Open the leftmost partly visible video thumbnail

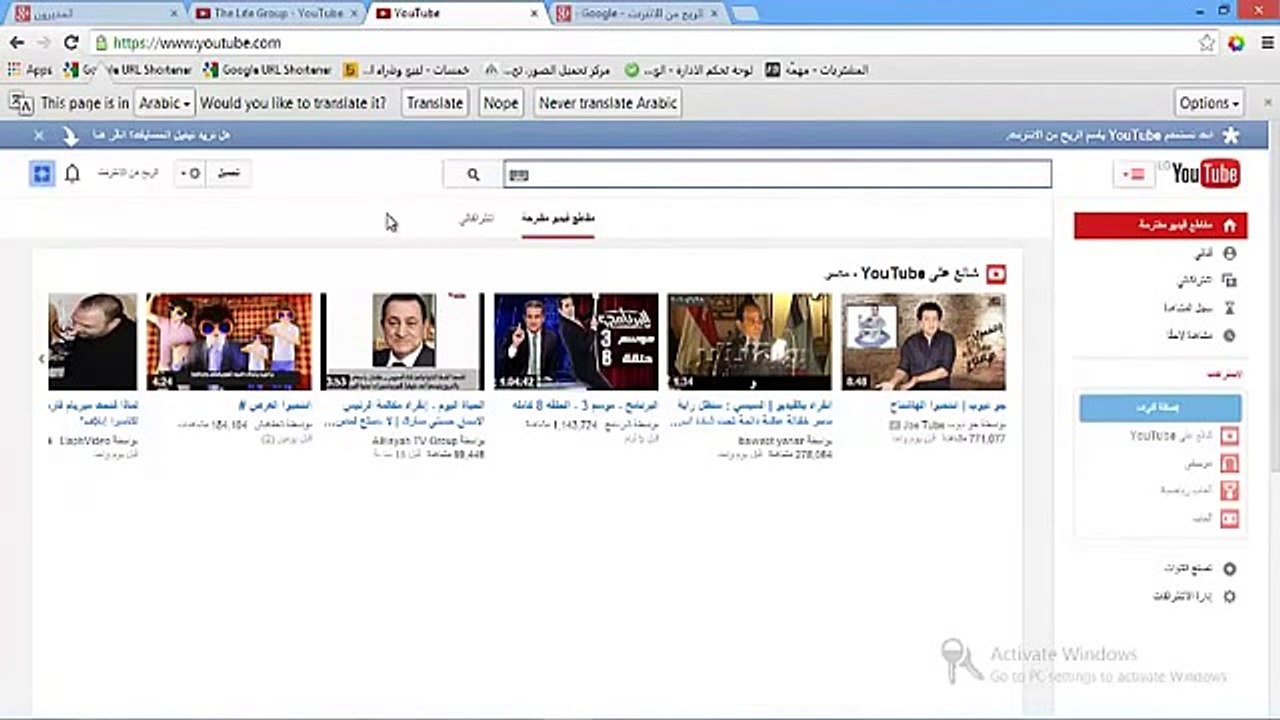(92, 341)
